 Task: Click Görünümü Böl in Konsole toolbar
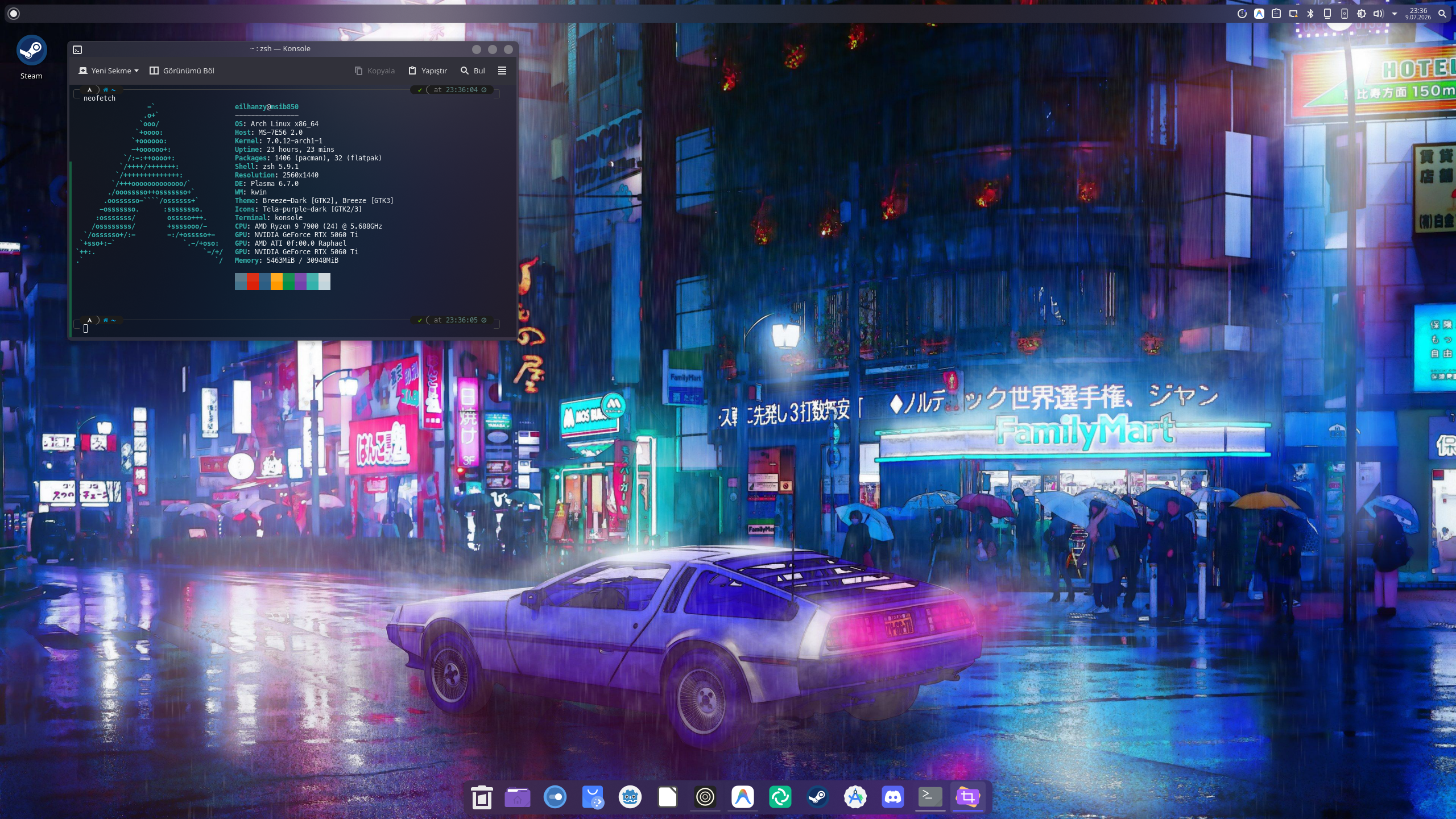(x=182, y=71)
